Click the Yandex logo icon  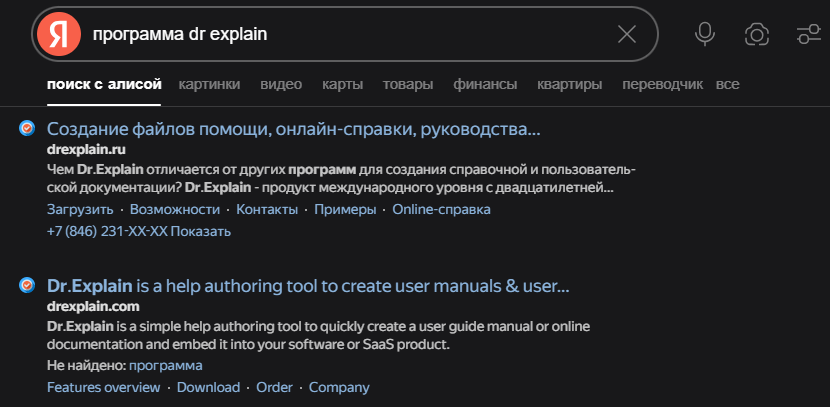coord(59,35)
